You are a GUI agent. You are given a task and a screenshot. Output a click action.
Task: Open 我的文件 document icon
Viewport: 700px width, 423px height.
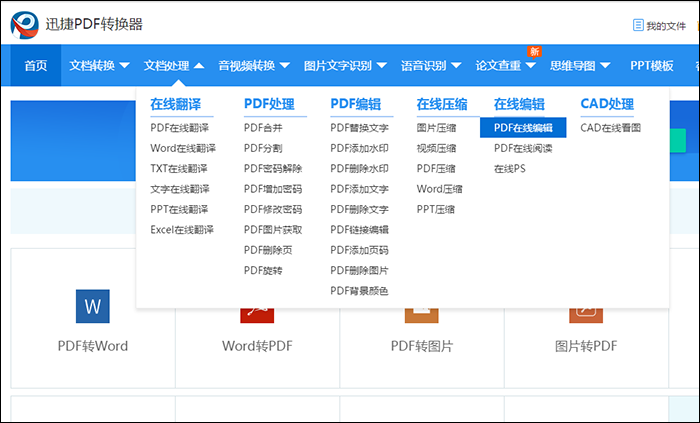pos(638,25)
